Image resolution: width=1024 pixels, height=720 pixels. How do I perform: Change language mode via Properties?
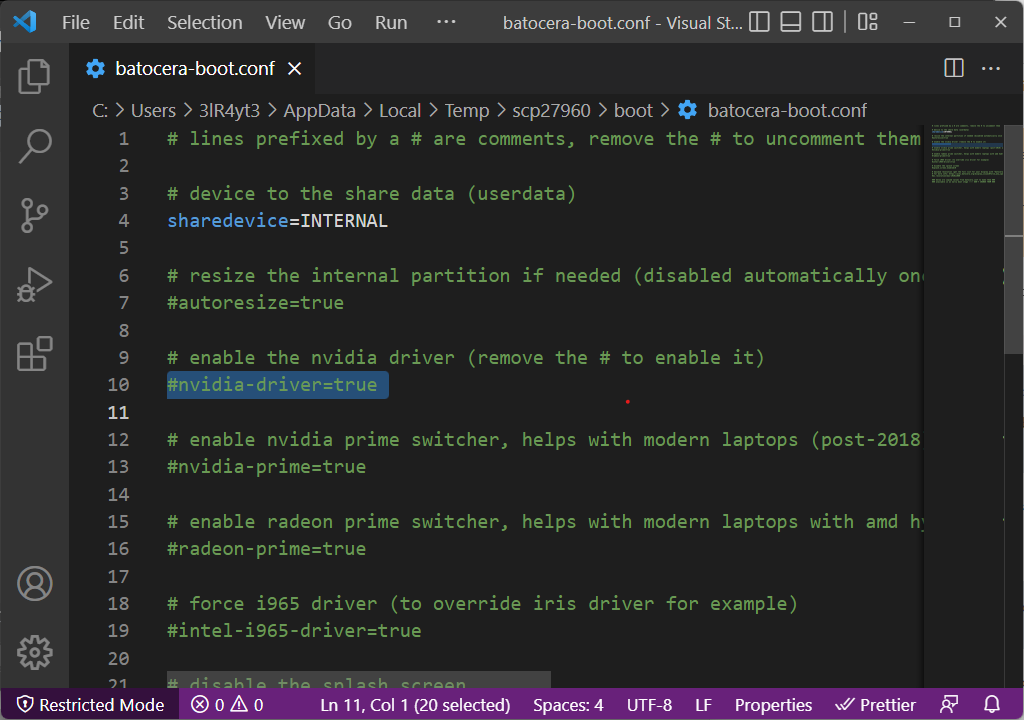(x=773, y=704)
